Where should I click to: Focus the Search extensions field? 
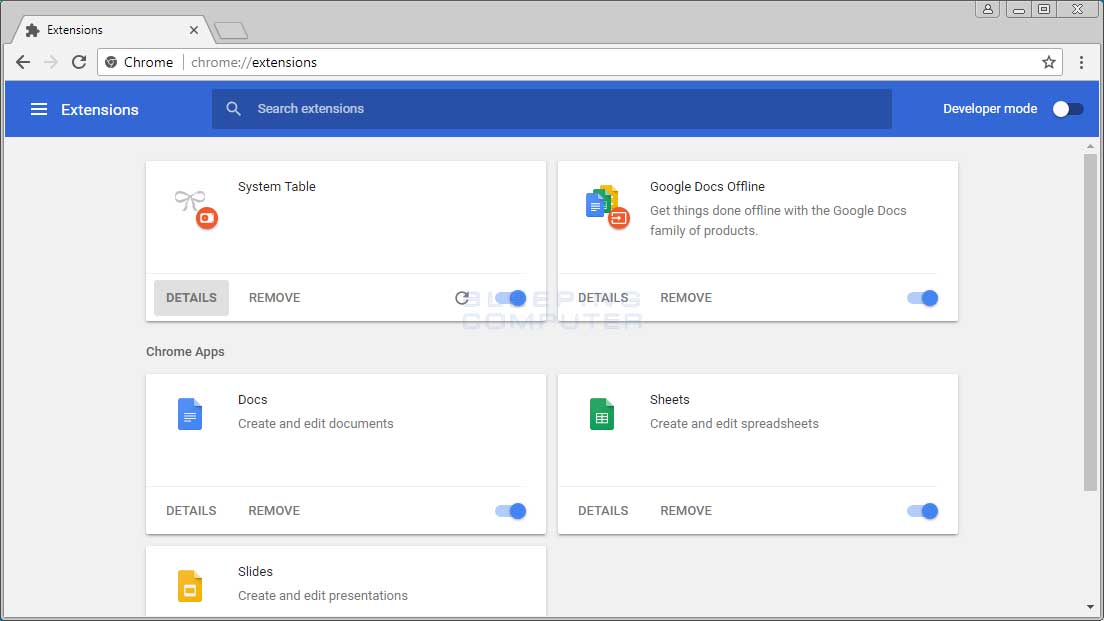(552, 109)
